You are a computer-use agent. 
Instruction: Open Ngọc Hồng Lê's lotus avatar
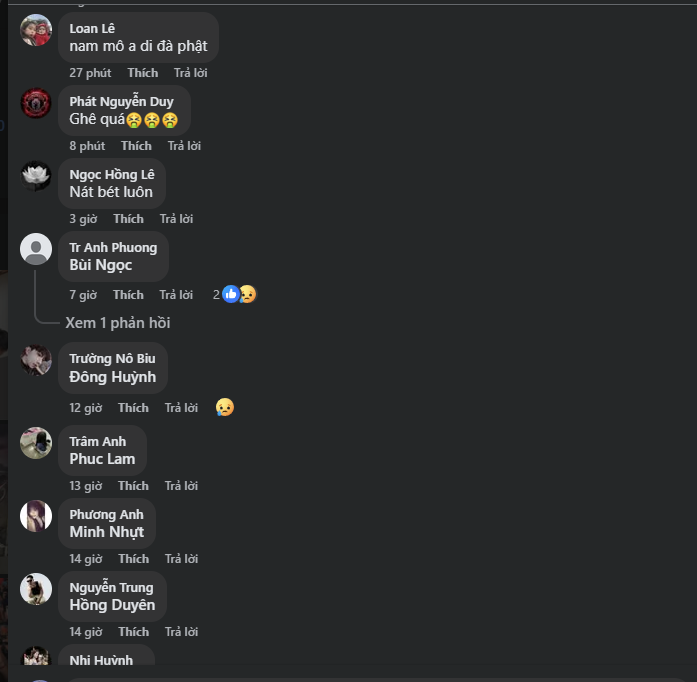click(36, 176)
